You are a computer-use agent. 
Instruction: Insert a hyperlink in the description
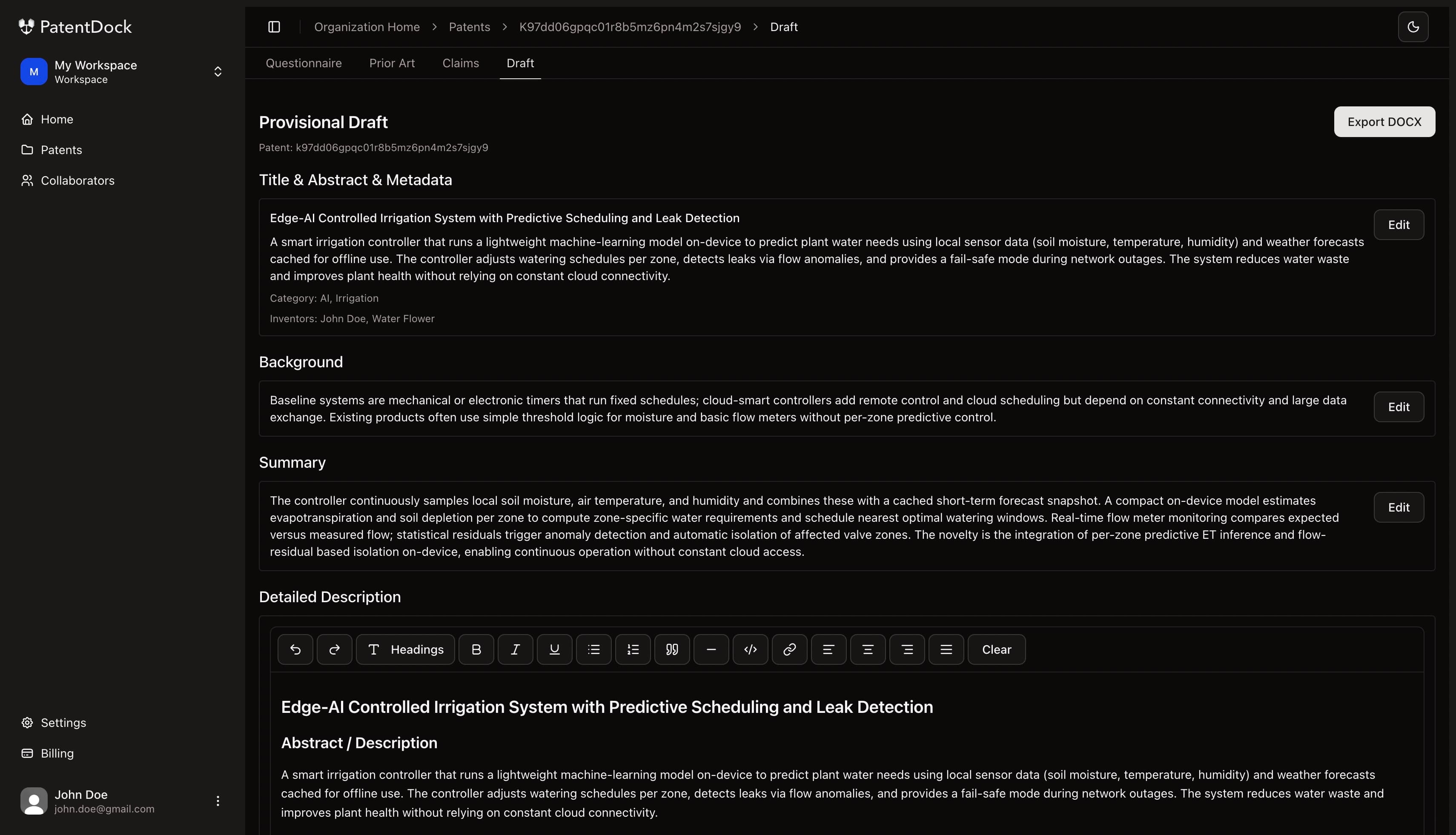pyautogui.click(x=789, y=649)
